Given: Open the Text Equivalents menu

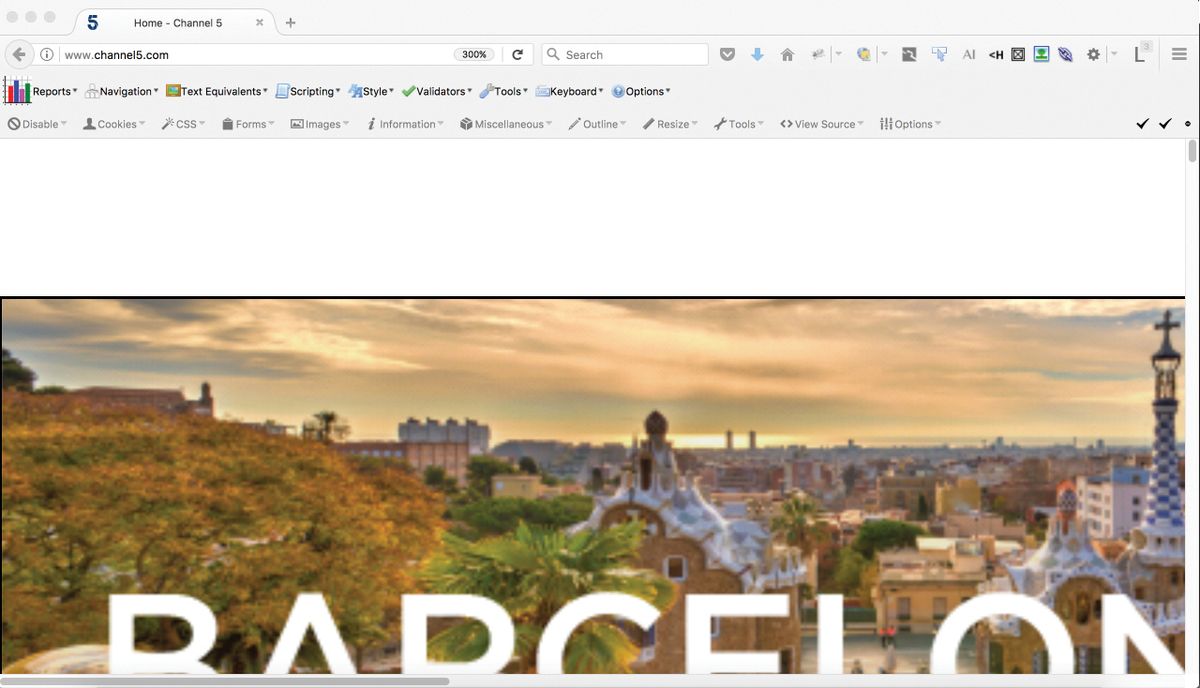Looking at the screenshot, I should click(x=216, y=91).
